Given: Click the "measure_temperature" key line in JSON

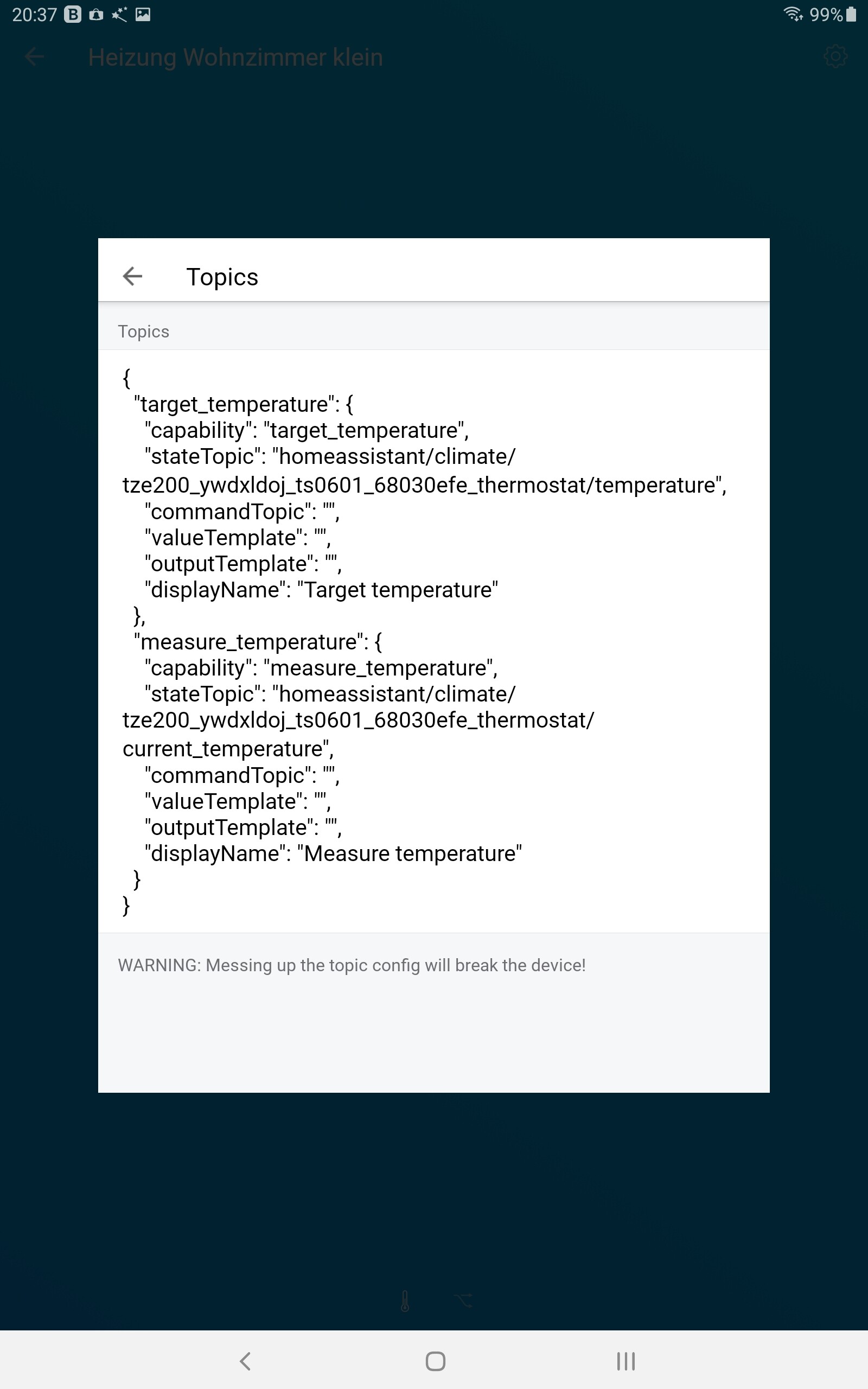Looking at the screenshot, I should pyautogui.click(x=258, y=642).
